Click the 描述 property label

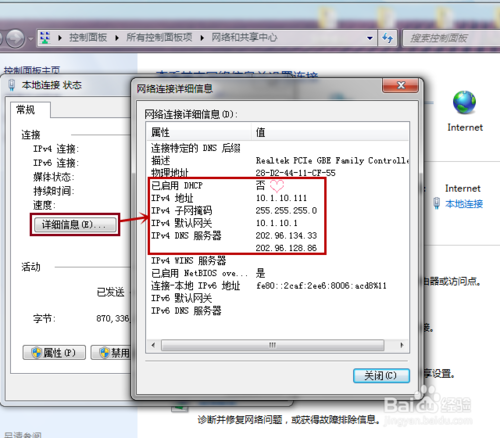(x=160, y=161)
